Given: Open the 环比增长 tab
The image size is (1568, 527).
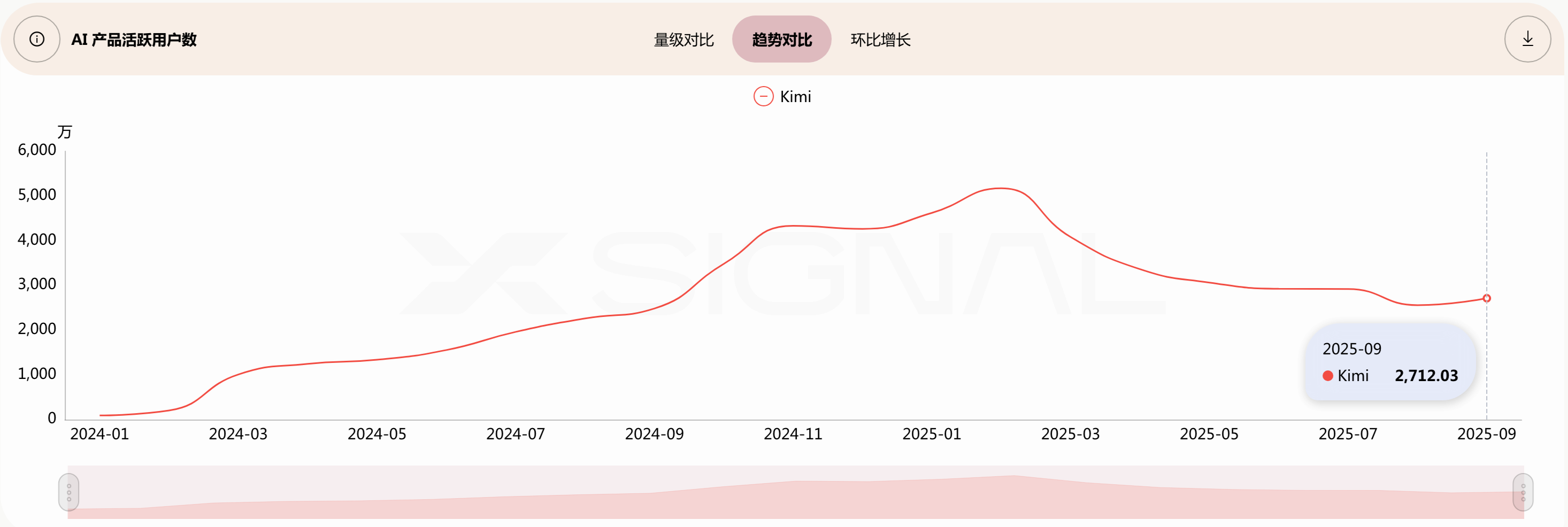Looking at the screenshot, I should tap(880, 40).
